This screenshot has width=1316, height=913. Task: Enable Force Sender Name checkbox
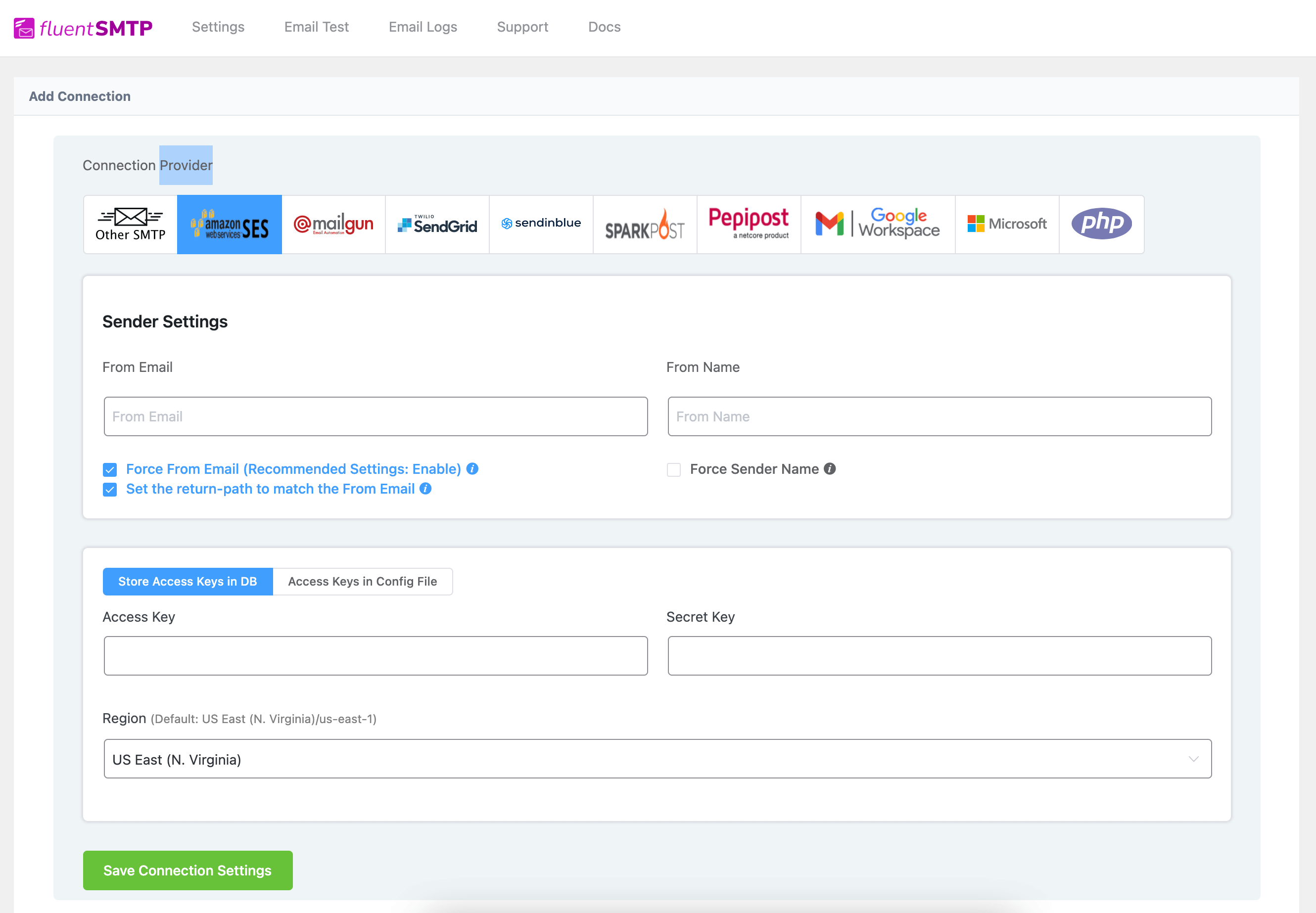[x=673, y=468]
